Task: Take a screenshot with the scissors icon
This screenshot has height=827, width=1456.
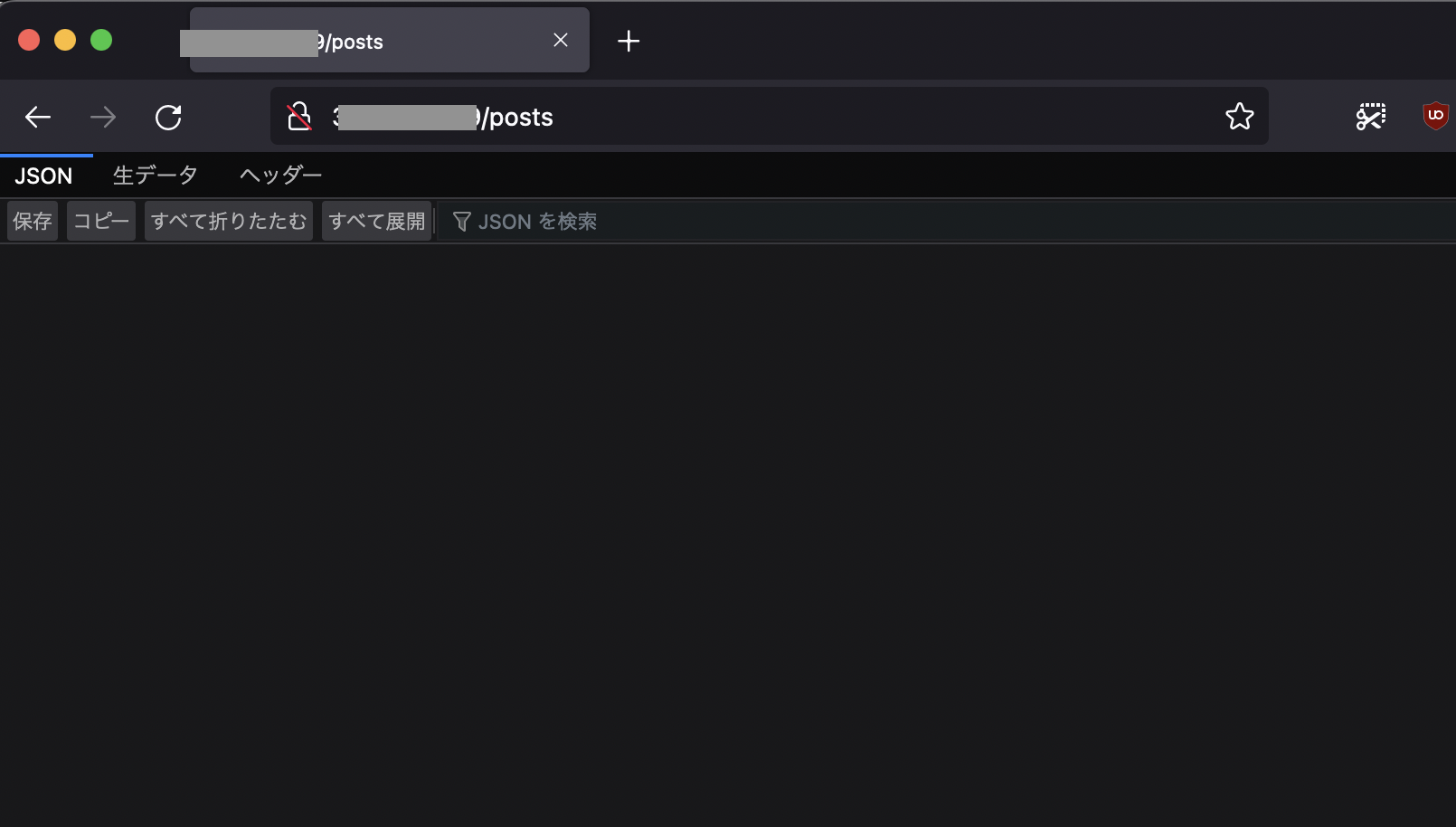Action: click(x=1371, y=116)
